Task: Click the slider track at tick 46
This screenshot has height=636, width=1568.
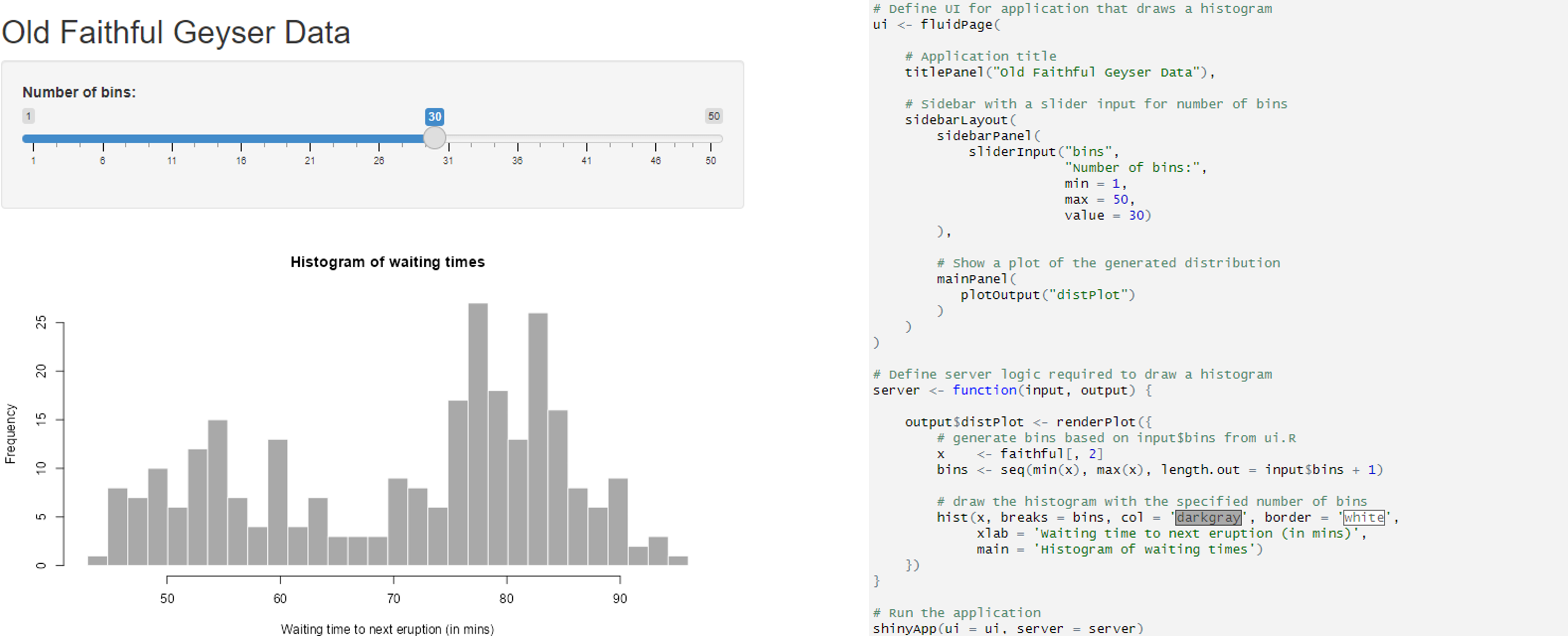Action: click(655, 139)
